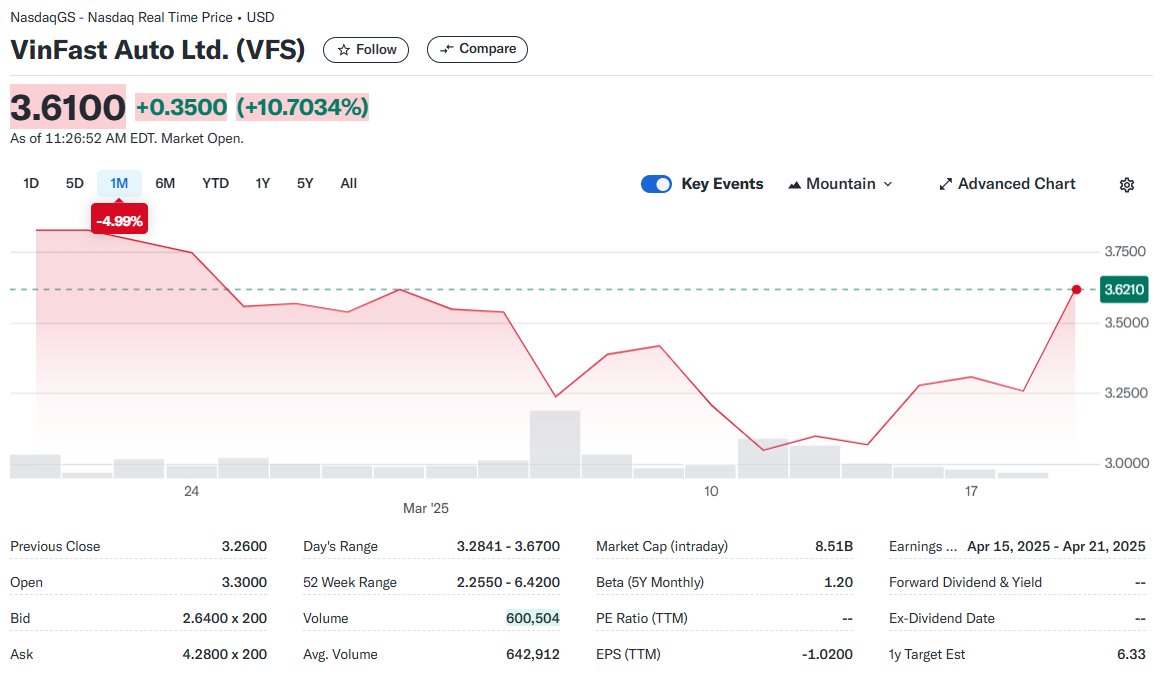Open chart settings gear icon

(1126, 185)
